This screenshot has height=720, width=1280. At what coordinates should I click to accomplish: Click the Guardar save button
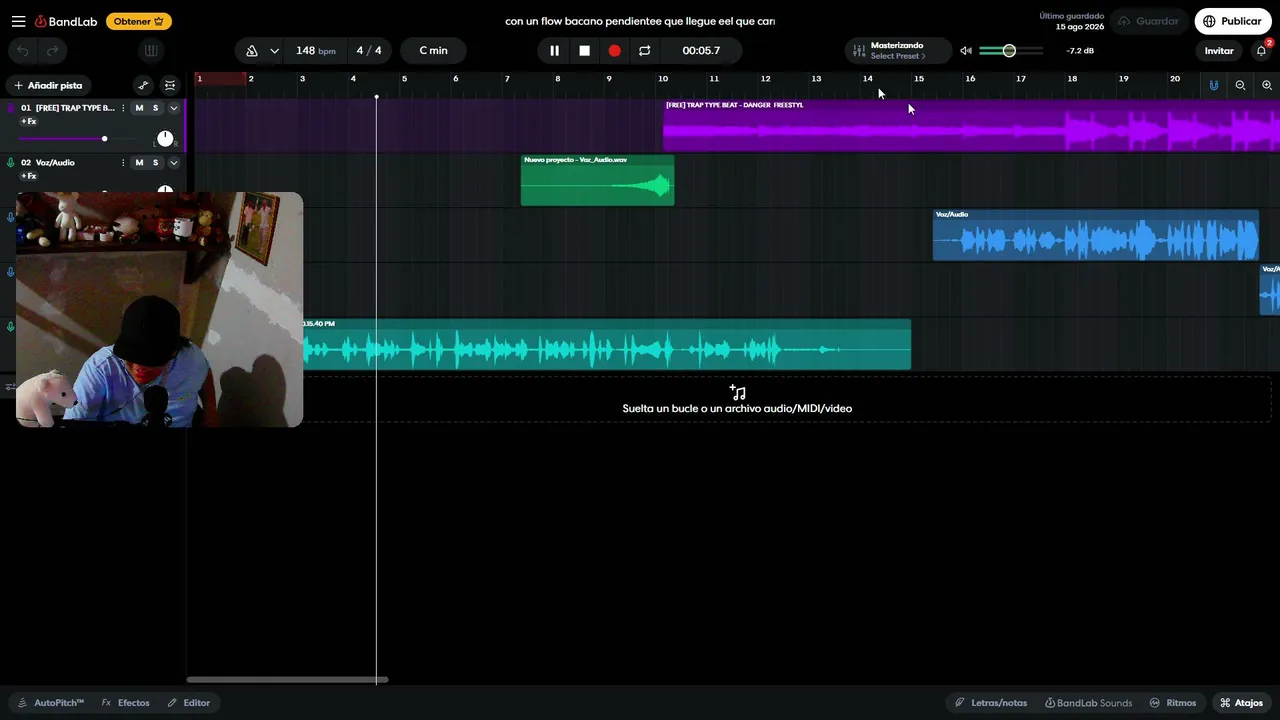coord(1150,21)
